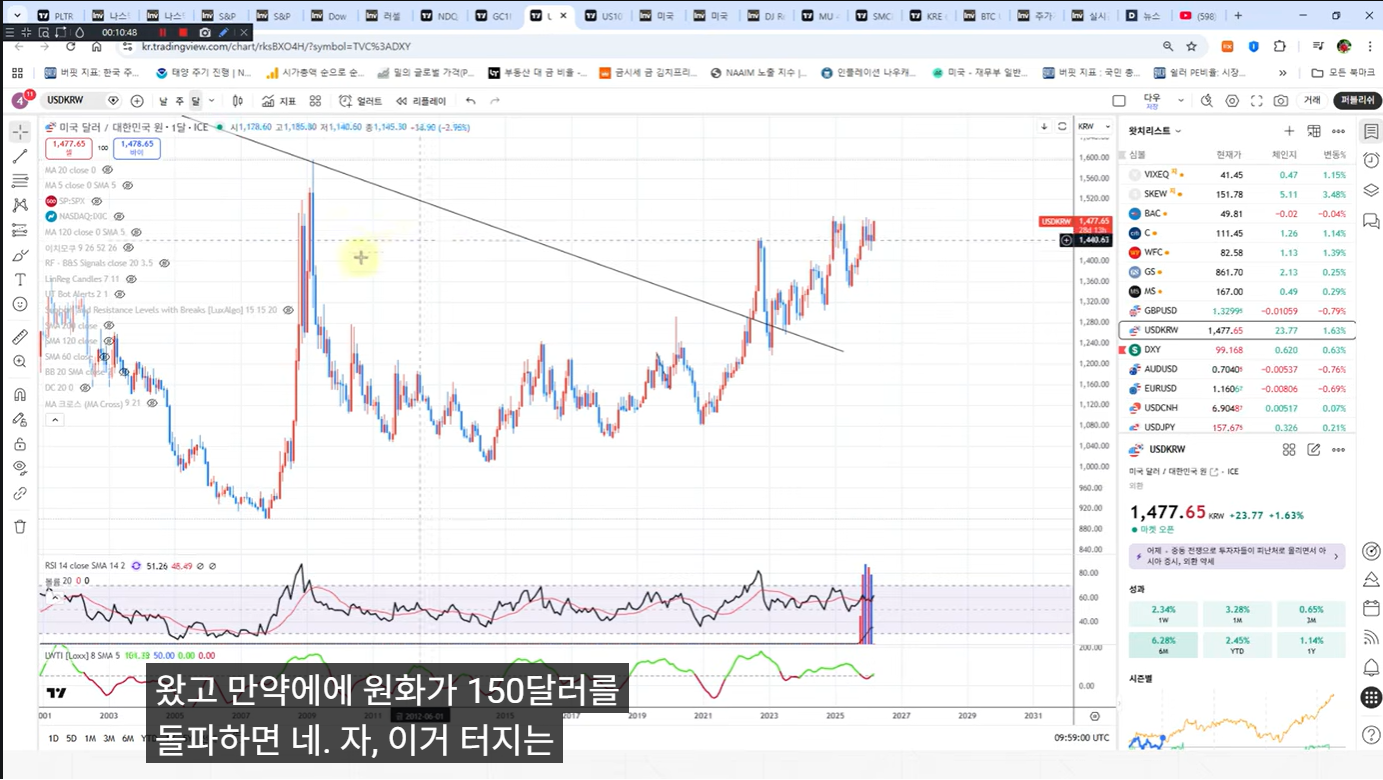Viewport: 1383px width, 780px height.
Task: Focus the browser address bar URL
Action: click(276, 47)
